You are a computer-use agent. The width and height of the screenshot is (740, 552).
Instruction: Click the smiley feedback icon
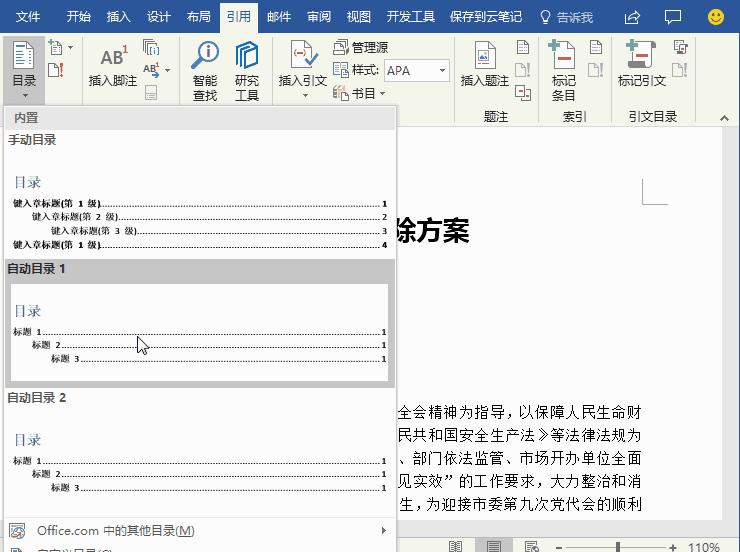(x=715, y=17)
